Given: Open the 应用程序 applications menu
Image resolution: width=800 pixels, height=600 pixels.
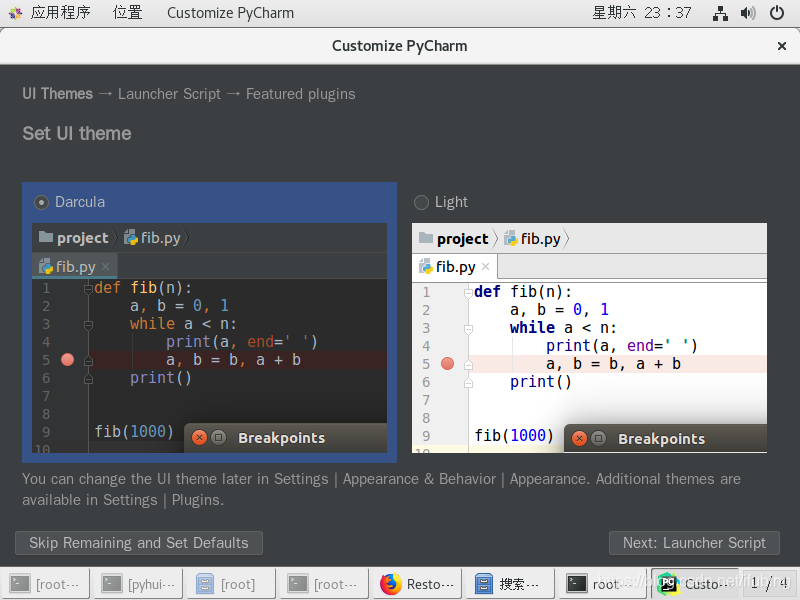Looking at the screenshot, I should coord(60,12).
